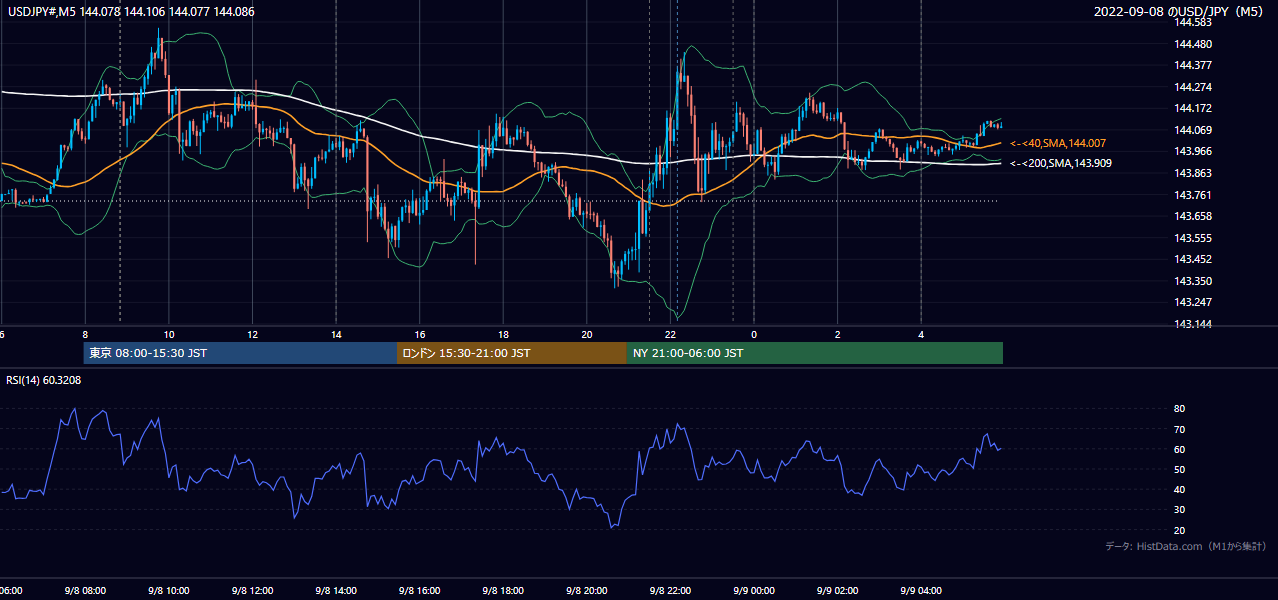Click price axis value 144.377

point(1194,65)
